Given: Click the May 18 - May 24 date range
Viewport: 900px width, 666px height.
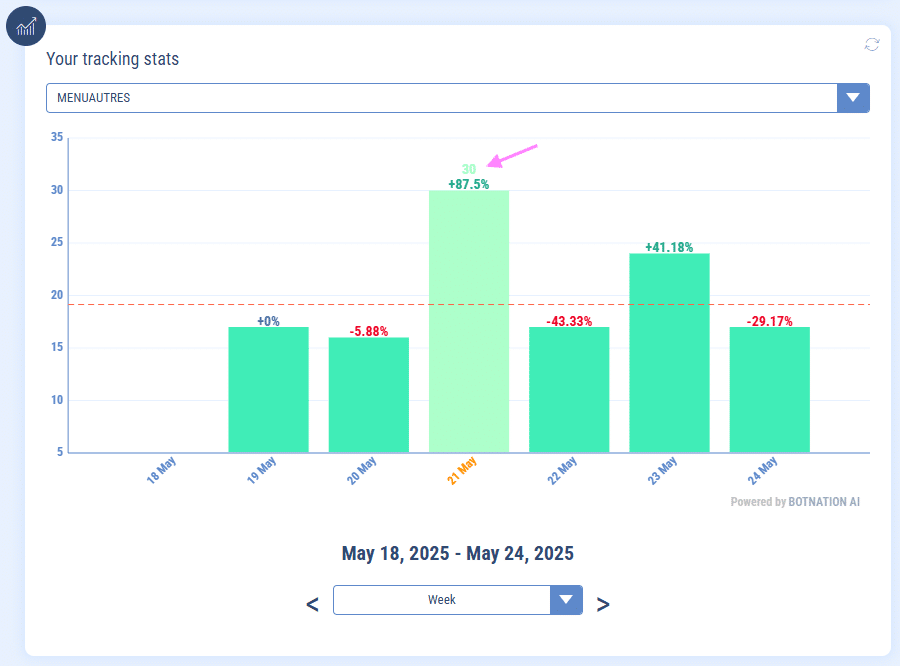Looking at the screenshot, I should (x=457, y=553).
